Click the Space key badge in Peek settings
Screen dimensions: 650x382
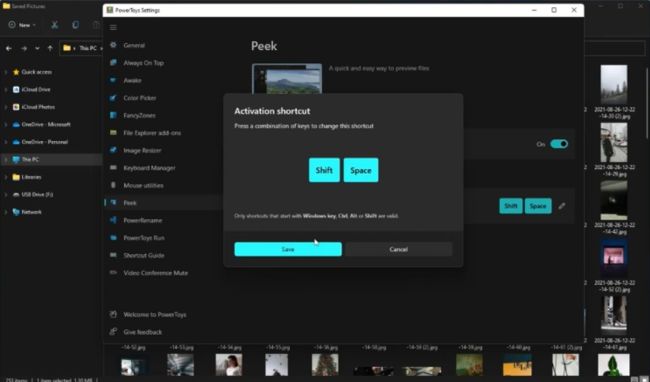point(538,206)
